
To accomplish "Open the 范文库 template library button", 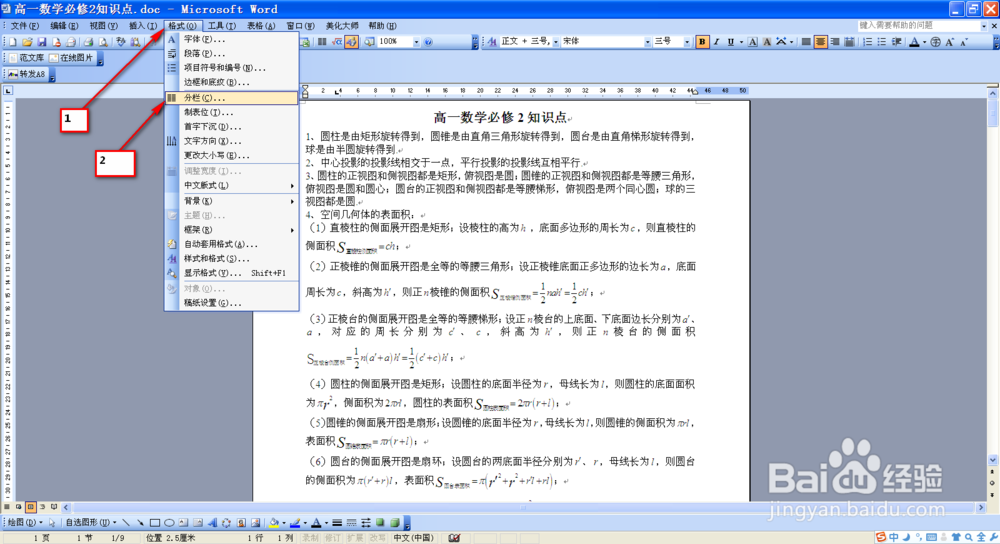I will click(x=26, y=57).
